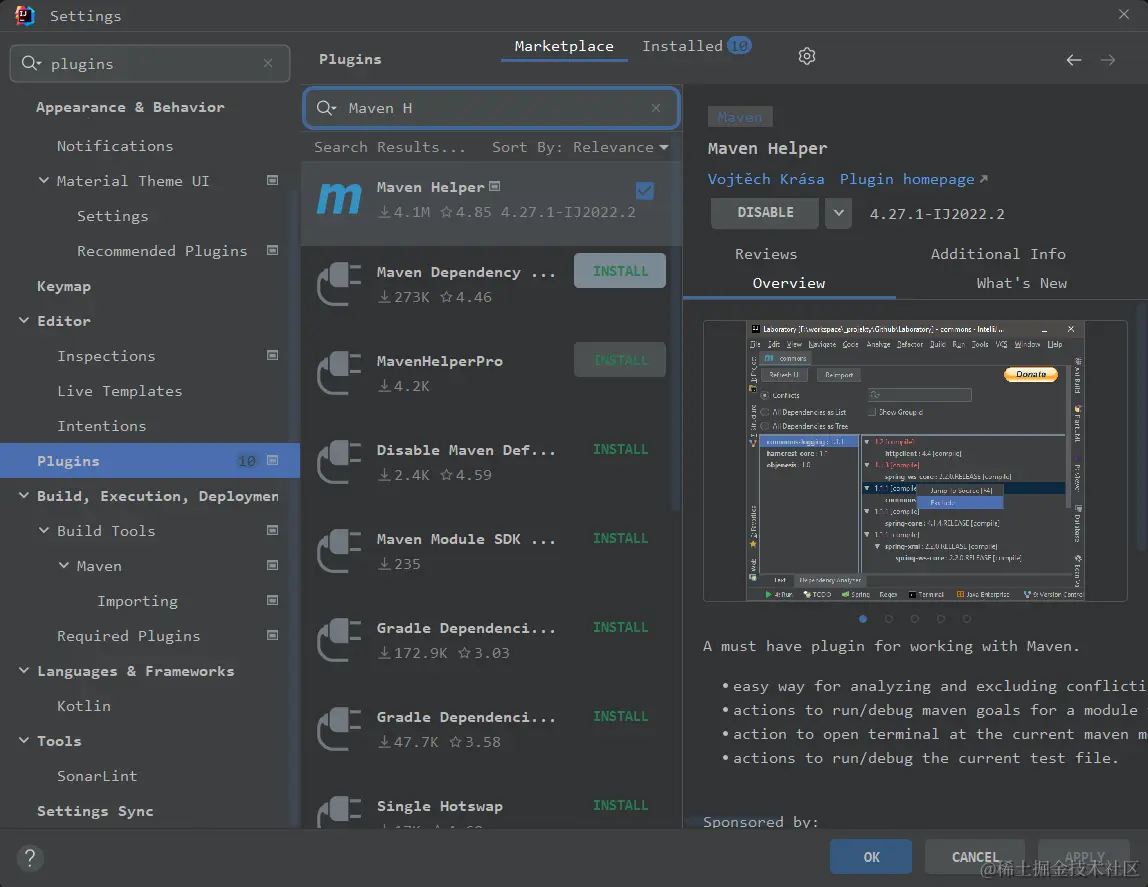Click the Maven Helper 'm' logo
This screenshot has width=1148, height=887.
tap(339, 199)
